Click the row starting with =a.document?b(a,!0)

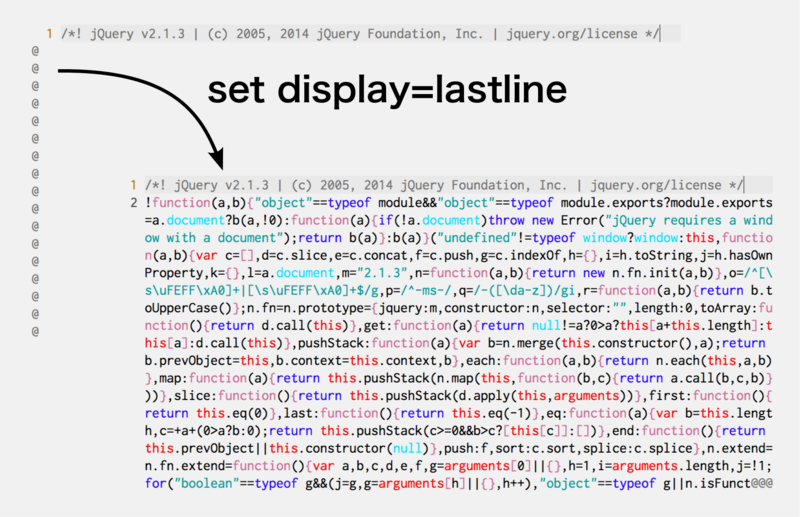[458, 220]
